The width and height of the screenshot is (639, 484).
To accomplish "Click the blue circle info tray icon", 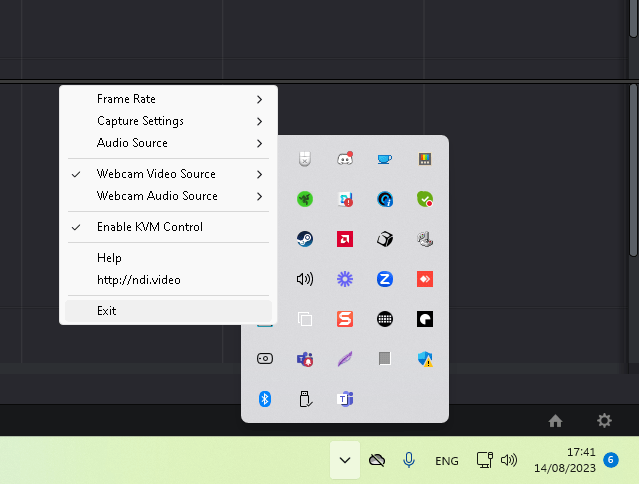I will click(x=385, y=199).
